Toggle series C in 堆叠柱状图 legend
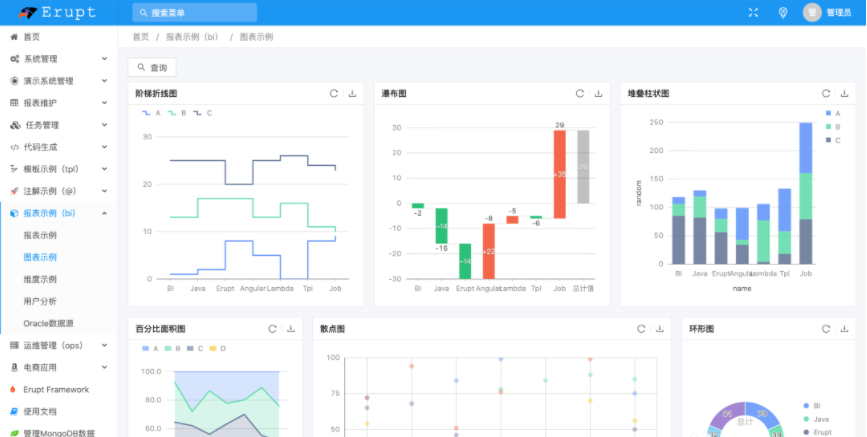 pos(833,141)
